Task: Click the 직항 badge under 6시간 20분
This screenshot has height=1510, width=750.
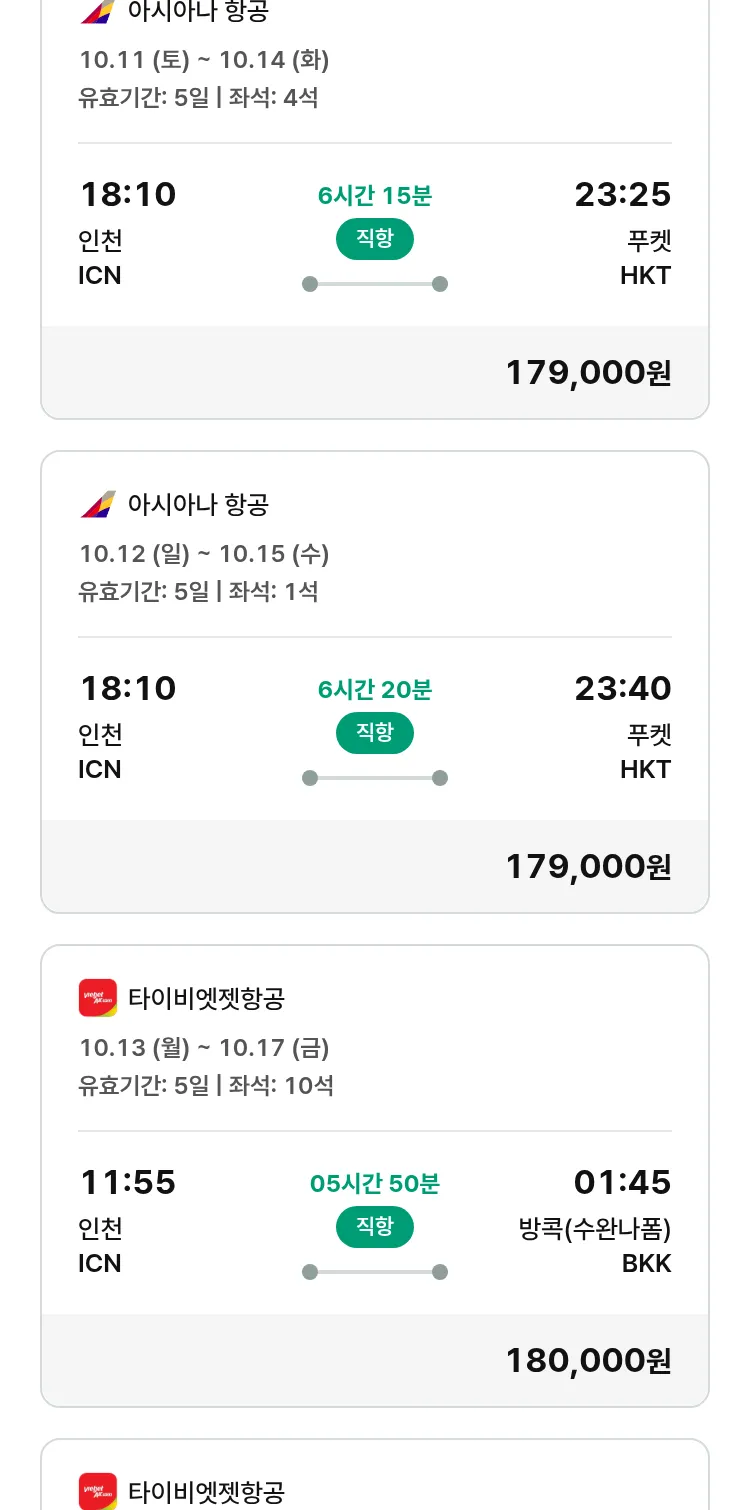Action: [x=375, y=733]
